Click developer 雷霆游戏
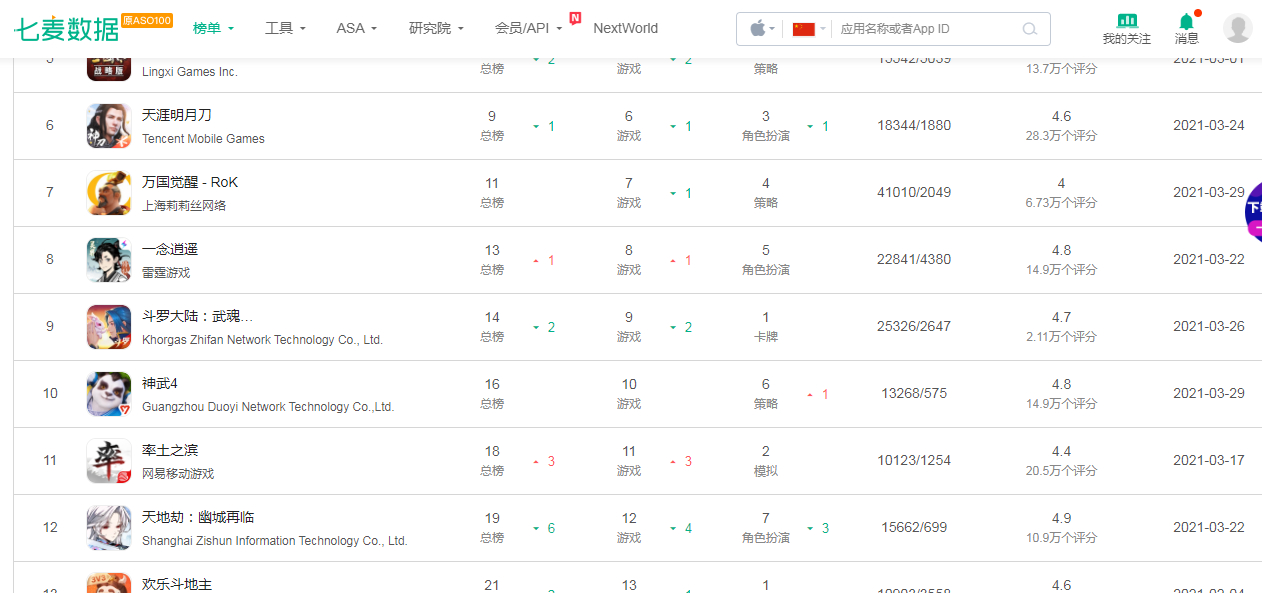 [166, 273]
